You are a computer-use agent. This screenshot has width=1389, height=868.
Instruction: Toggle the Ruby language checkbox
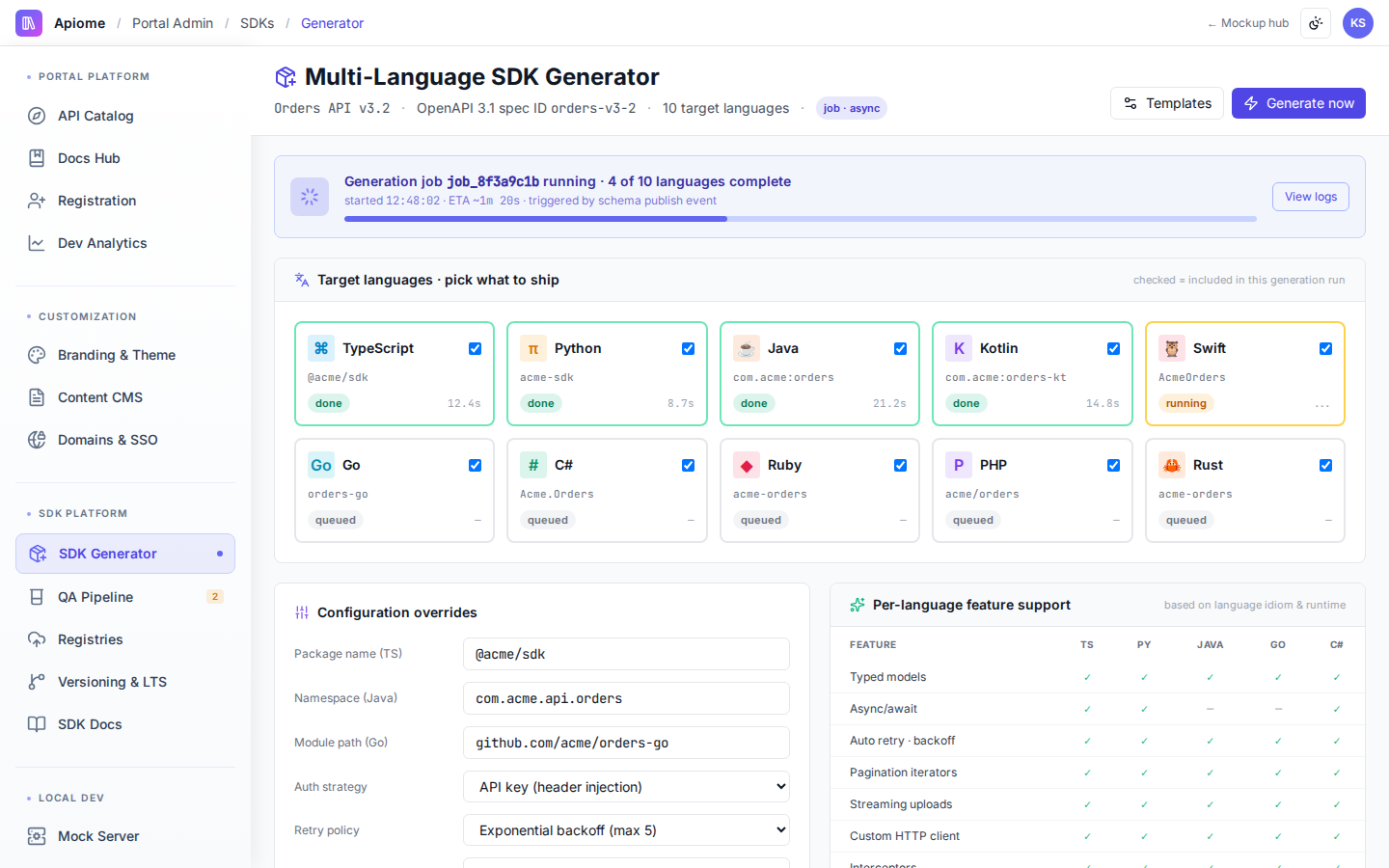pos(901,465)
